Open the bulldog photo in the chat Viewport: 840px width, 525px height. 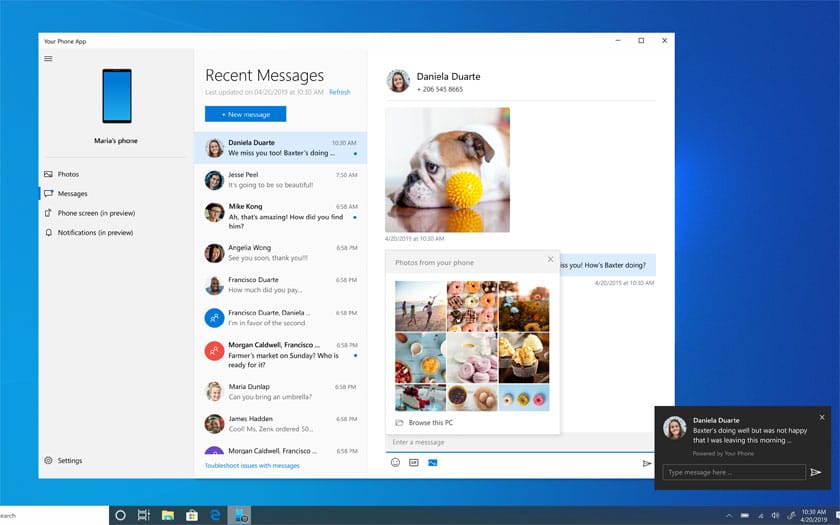(x=447, y=170)
